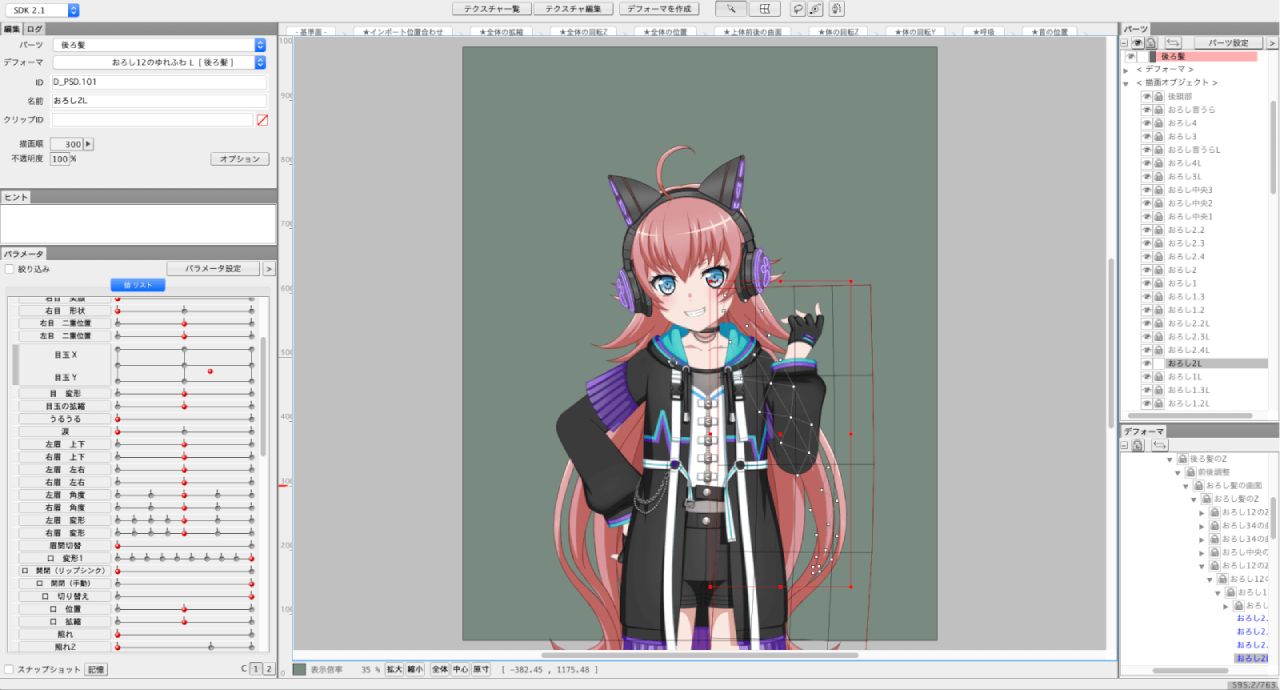Click 原寸 actual size button
1280x690 pixels.
pos(481,669)
